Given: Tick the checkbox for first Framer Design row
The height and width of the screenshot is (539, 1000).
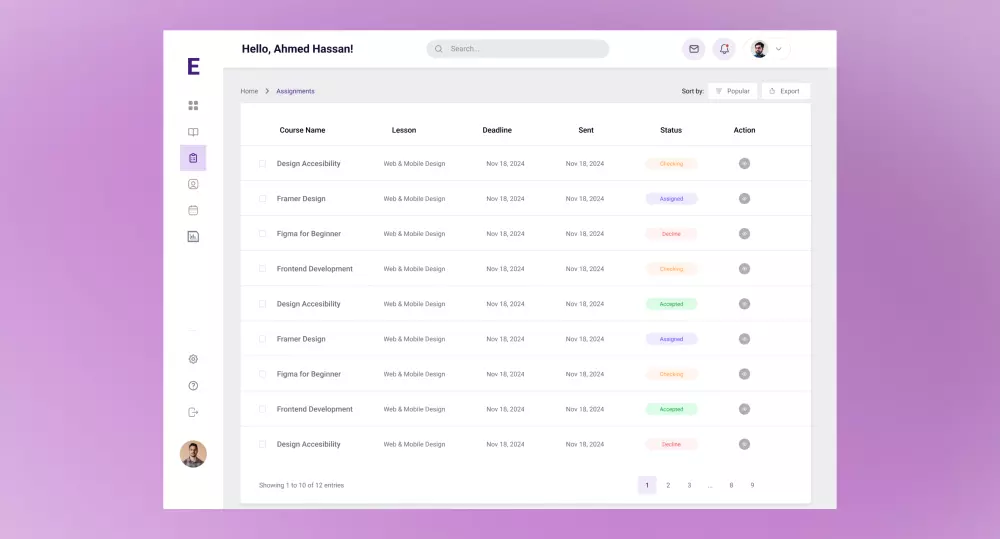Looking at the screenshot, I should (262, 199).
